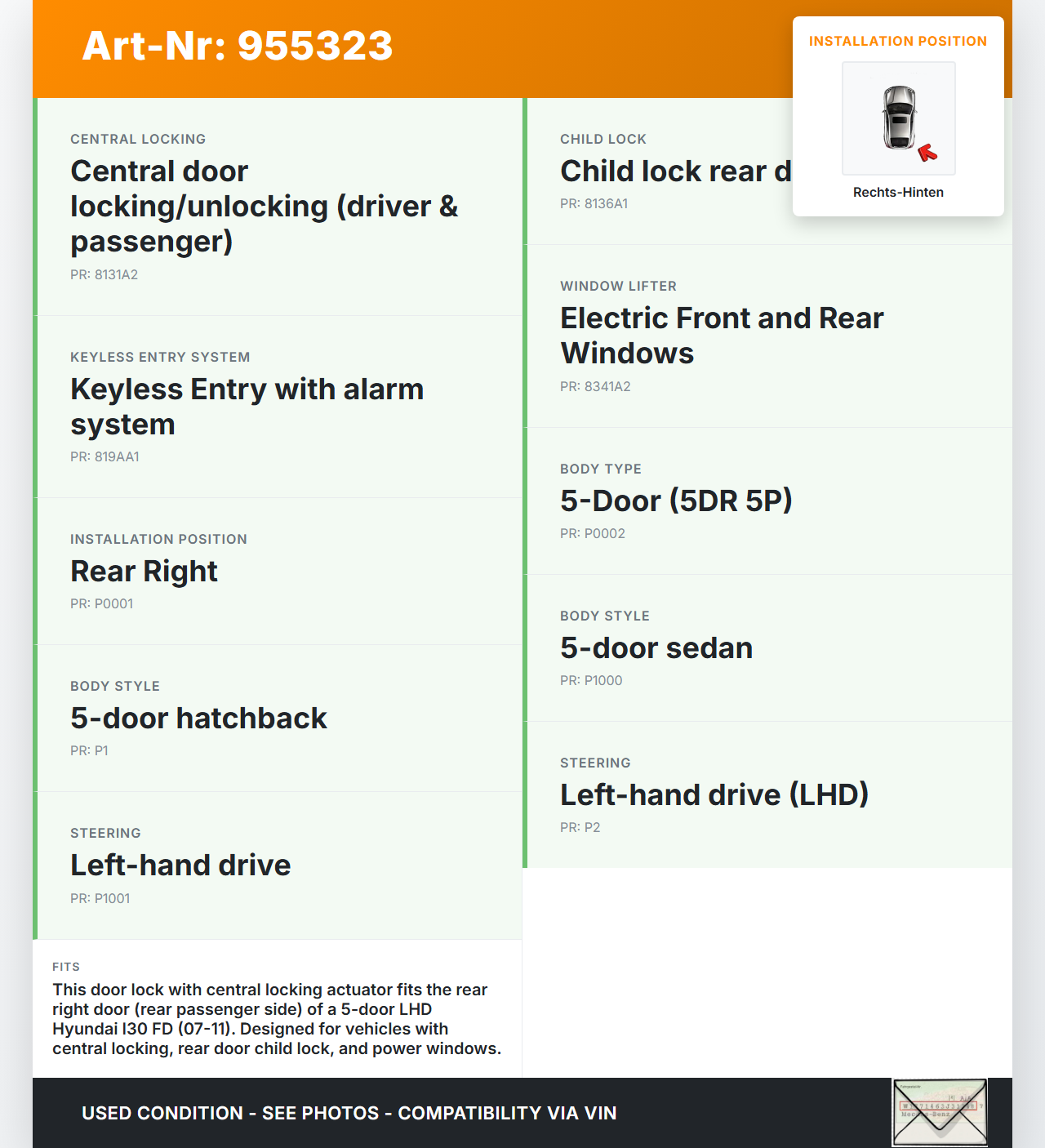
Task: Click the red arrow at the car's rear right
Action: point(927,152)
